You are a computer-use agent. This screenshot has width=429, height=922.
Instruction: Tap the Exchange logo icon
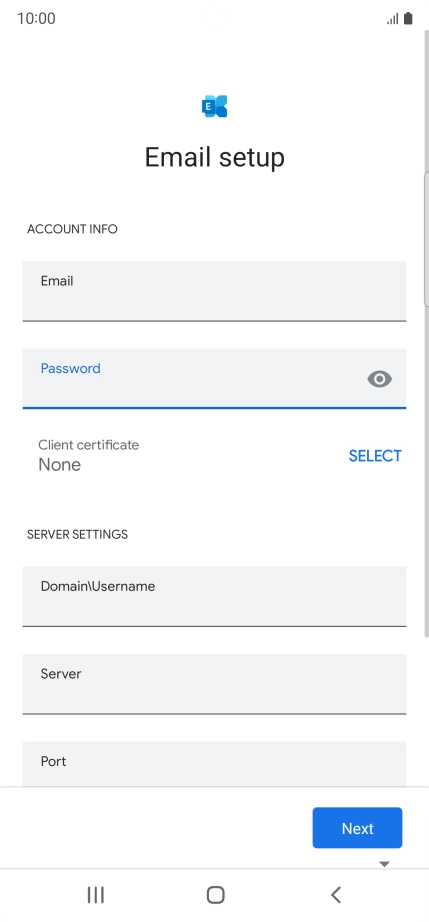214,106
